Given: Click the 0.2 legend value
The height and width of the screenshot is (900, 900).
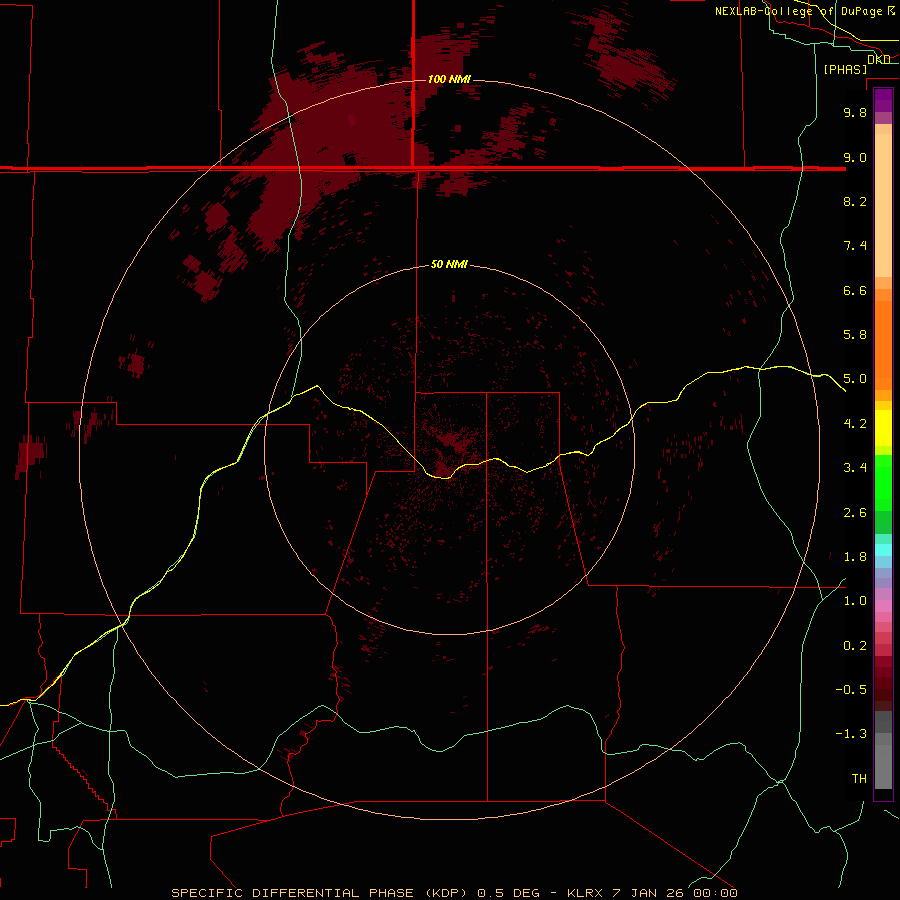Looking at the screenshot, I should tap(855, 646).
